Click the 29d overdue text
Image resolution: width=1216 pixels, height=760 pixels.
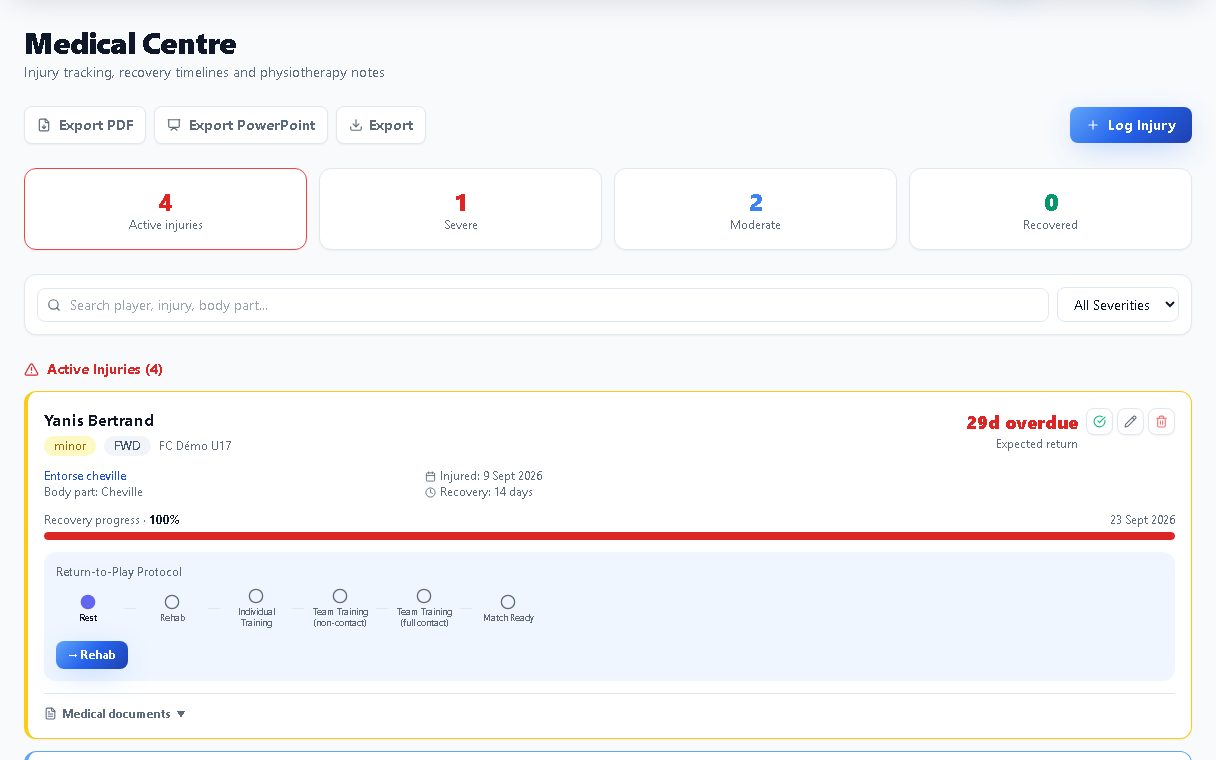(1022, 422)
